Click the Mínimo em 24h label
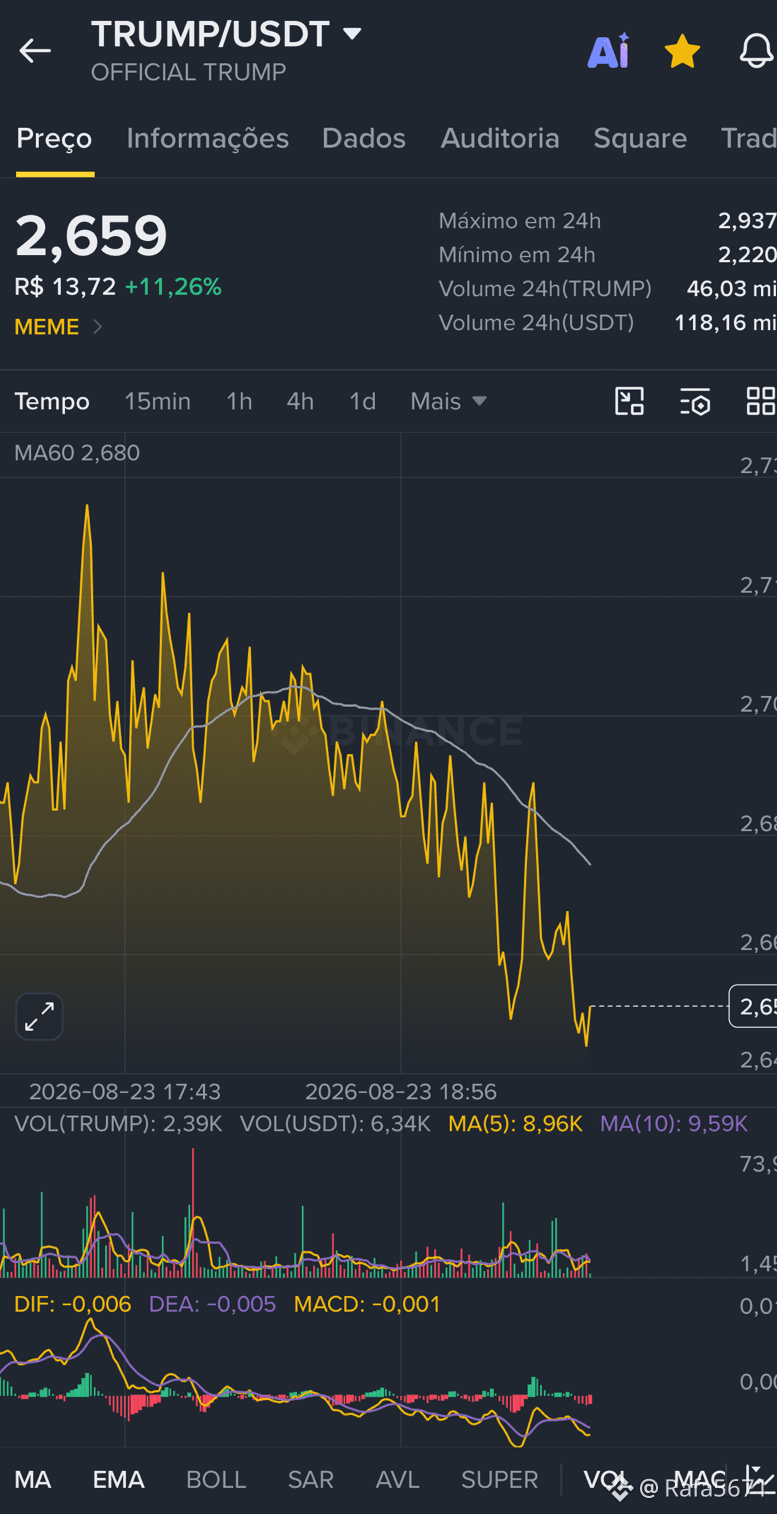The width and height of the screenshot is (777, 1514). click(x=517, y=255)
